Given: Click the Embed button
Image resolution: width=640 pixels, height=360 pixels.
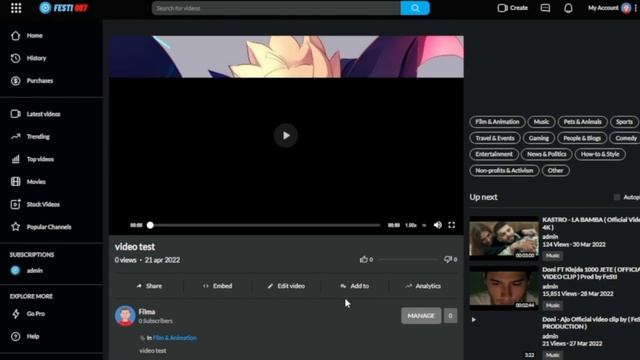Looking at the screenshot, I should 218,286.
